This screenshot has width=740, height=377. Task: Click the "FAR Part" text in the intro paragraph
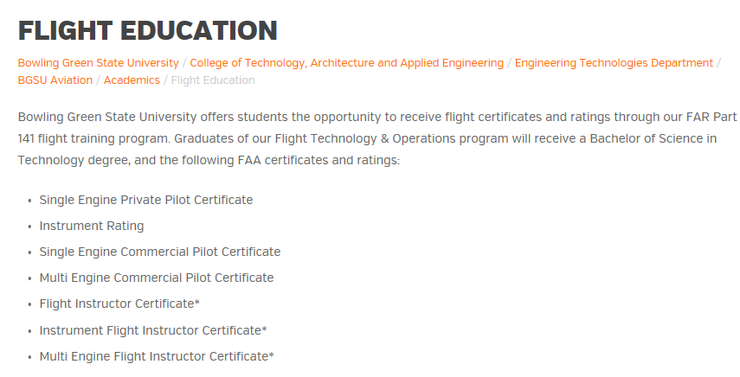point(711,117)
